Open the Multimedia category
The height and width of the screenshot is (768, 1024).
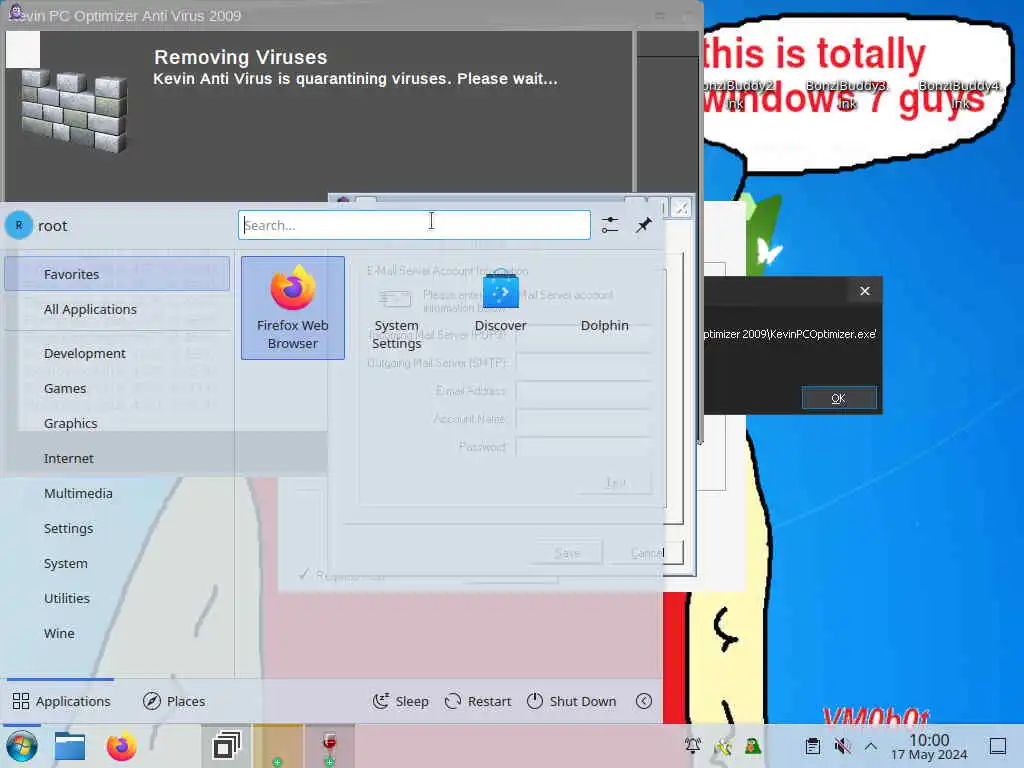tap(117, 494)
